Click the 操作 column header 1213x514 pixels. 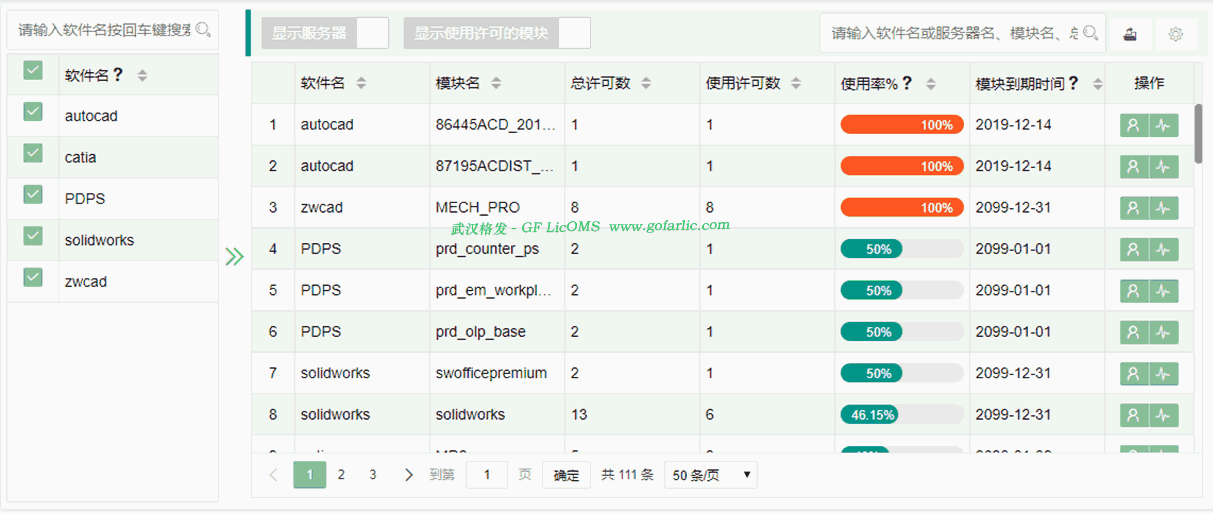coord(1149,83)
